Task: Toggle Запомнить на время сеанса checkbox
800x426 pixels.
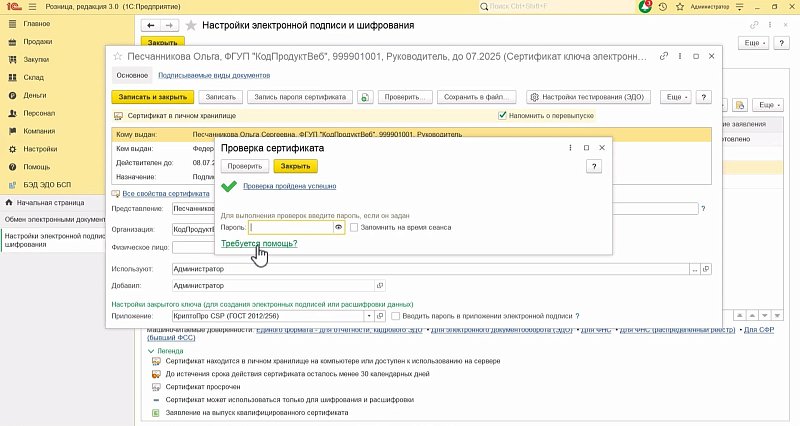Action: [x=354, y=228]
